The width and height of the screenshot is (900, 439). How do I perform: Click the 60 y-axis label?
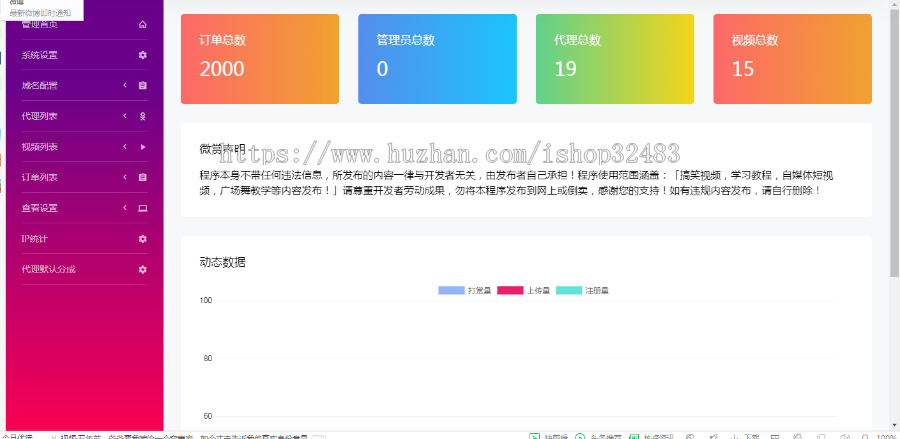pos(208,416)
